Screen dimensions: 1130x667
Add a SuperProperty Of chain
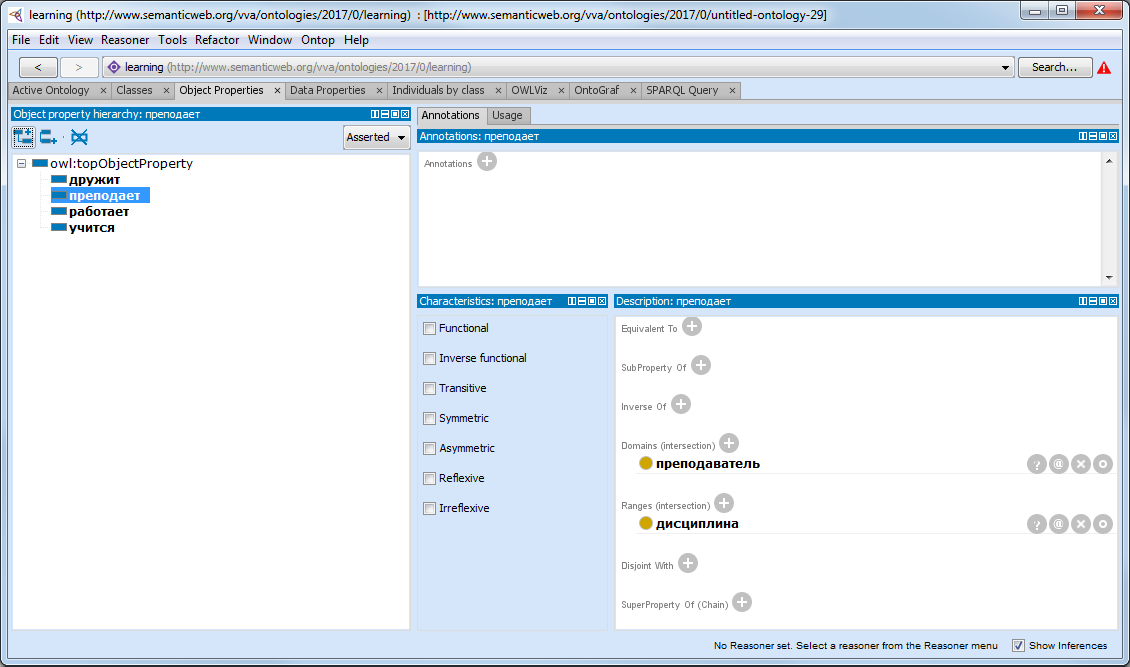click(x=741, y=603)
